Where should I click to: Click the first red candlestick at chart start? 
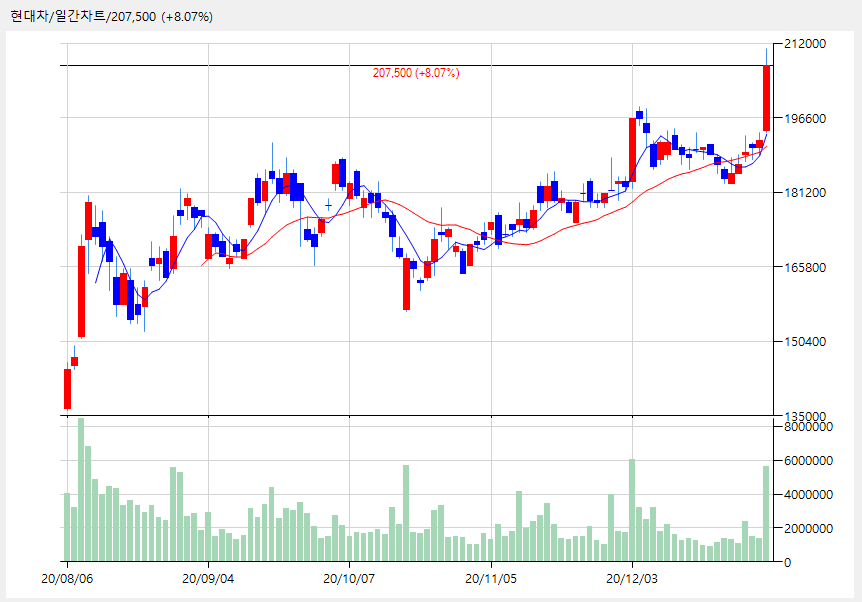[x=68, y=389]
